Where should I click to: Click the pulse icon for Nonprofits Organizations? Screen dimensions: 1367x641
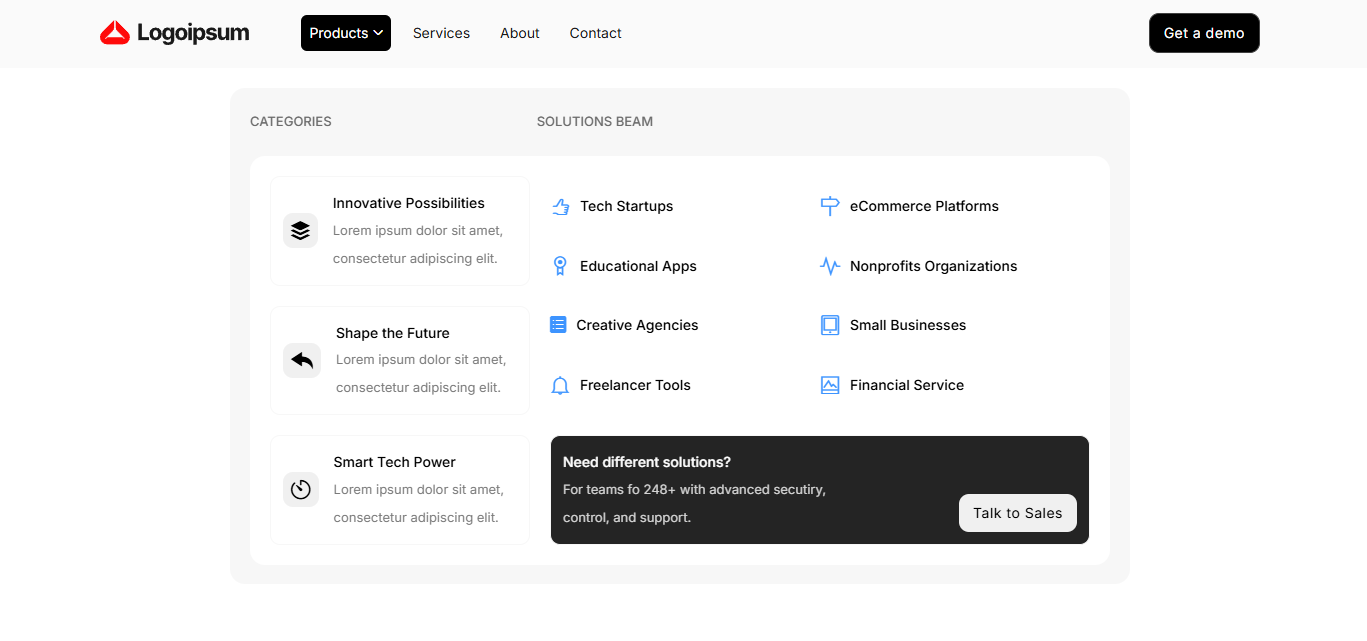pos(830,266)
